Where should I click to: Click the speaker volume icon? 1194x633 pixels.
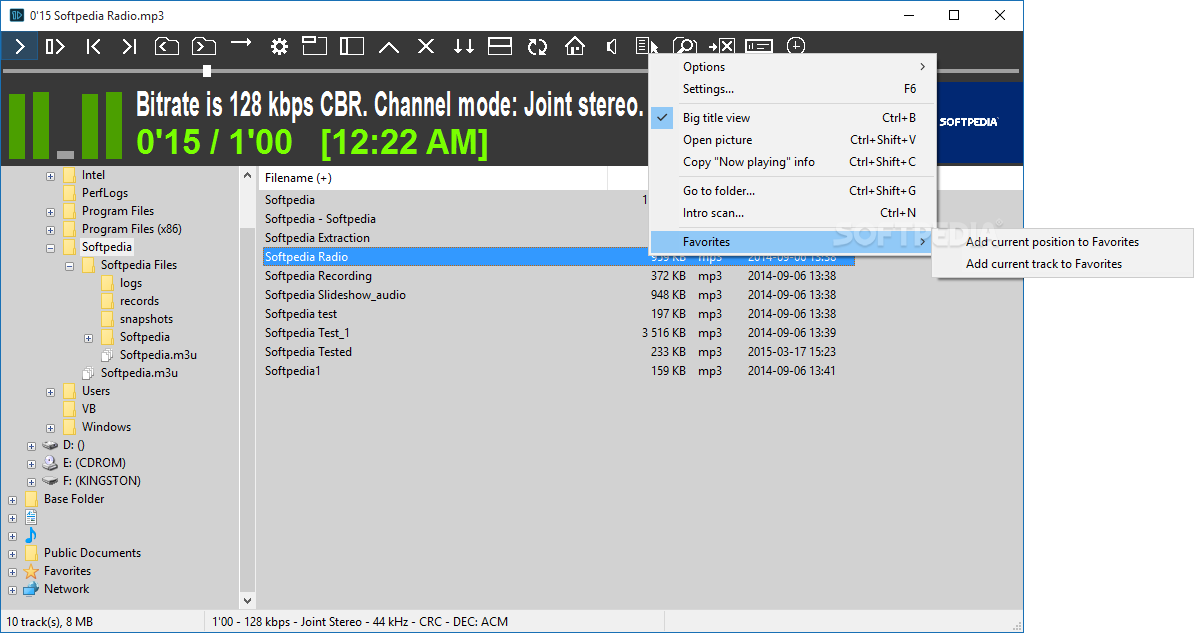611,46
